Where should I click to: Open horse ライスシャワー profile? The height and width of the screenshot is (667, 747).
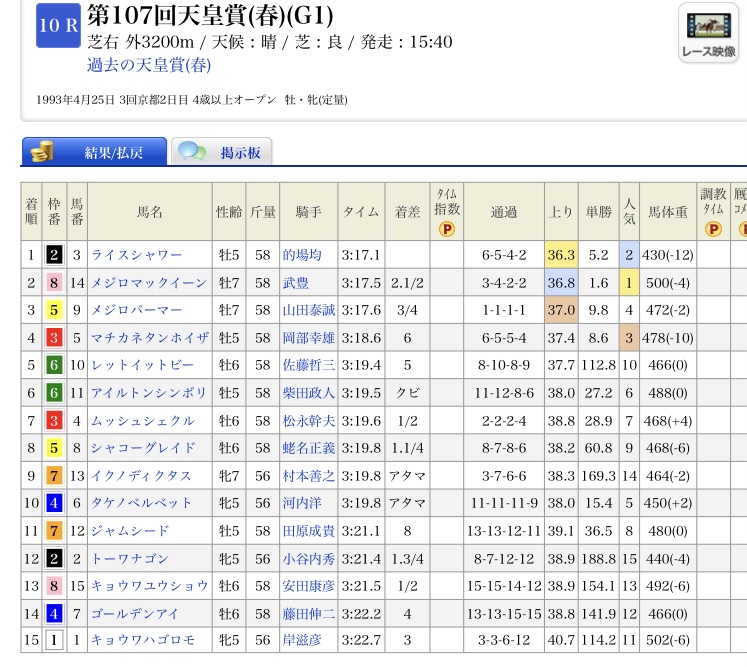[x=136, y=255]
